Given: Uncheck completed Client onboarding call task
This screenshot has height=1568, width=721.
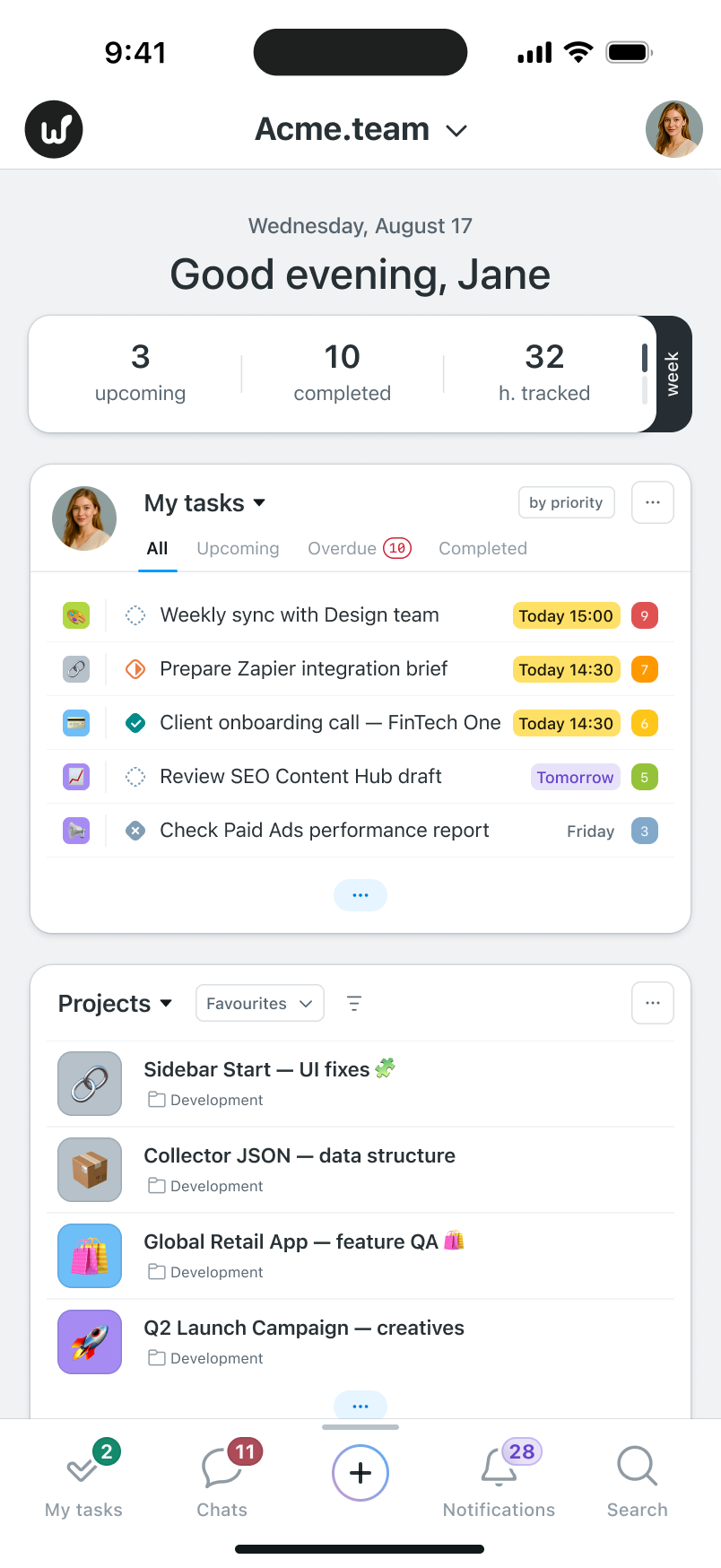Looking at the screenshot, I should pyautogui.click(x=135, y=723).
